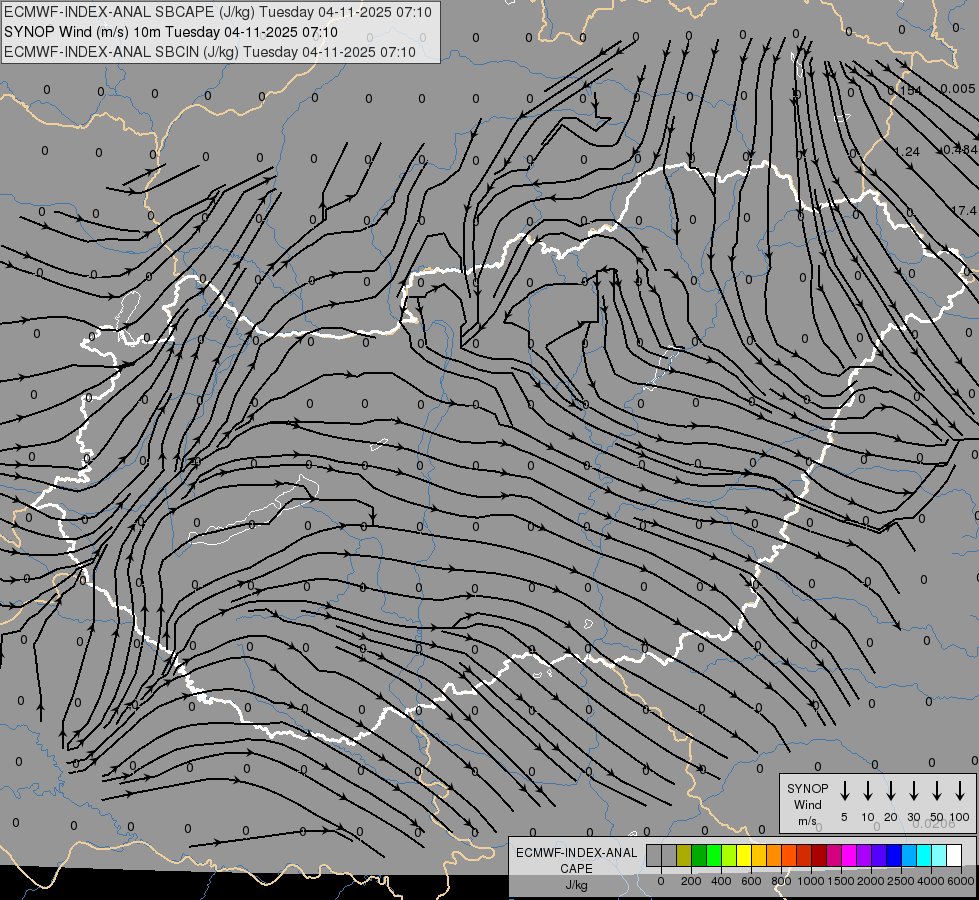This screenshot has width=979, height=900.
Task: Select the bright green CAPE legend swatch
Action: pyautogui.click(x=714, y=856)
